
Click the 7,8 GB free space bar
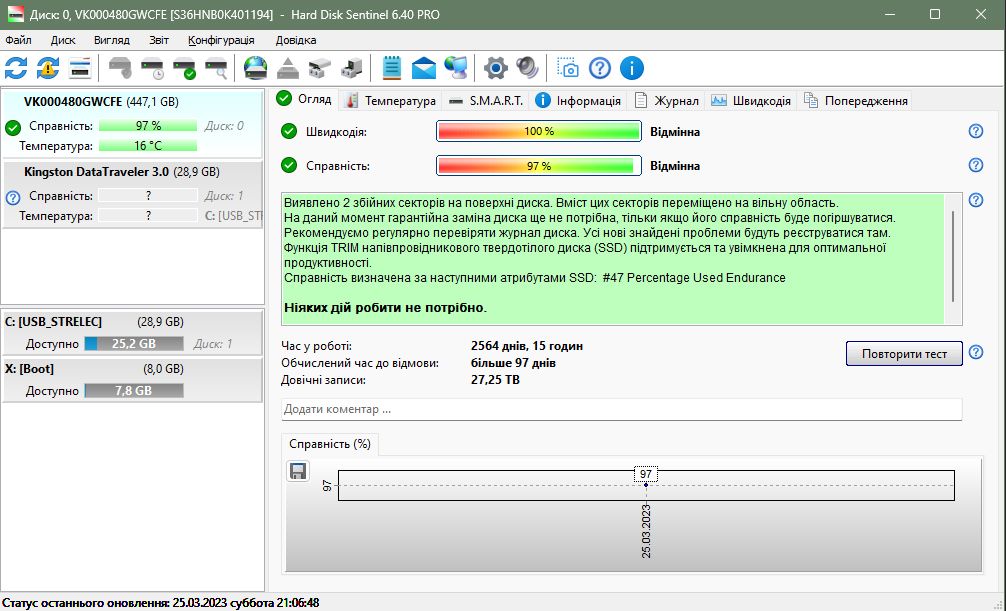tap(134, 390)
